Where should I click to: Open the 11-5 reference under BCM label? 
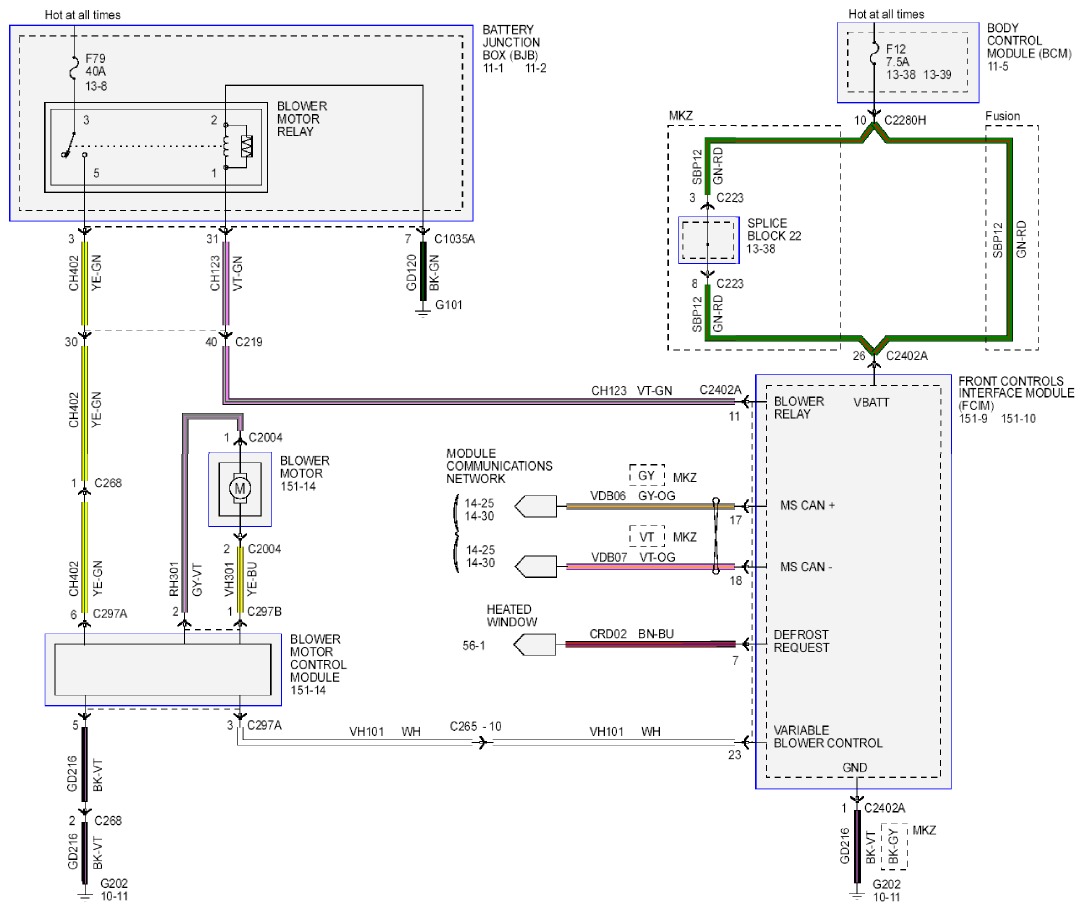(998, 67)
